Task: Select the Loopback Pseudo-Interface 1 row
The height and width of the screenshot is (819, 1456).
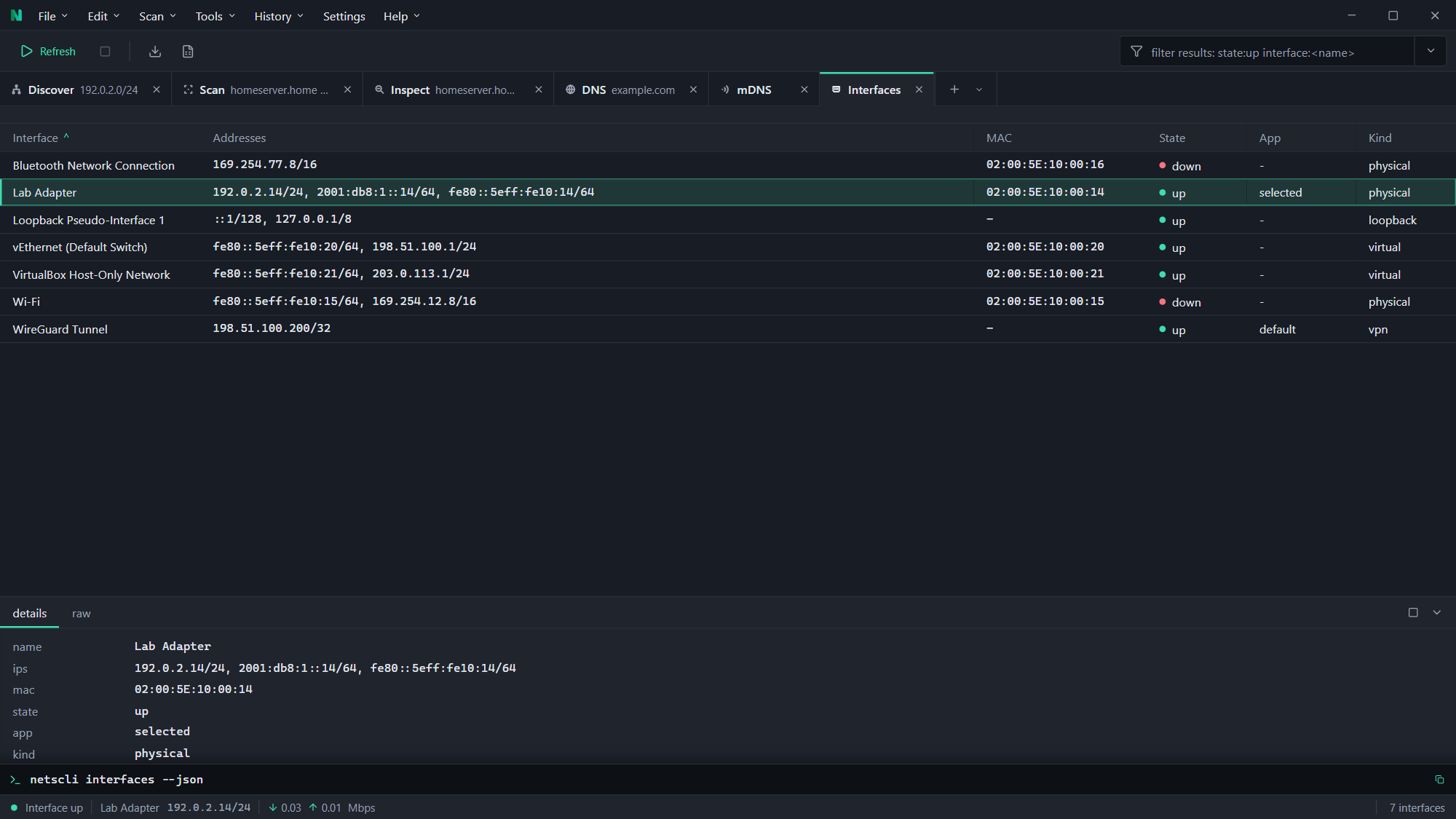Action: coord(728,220)
